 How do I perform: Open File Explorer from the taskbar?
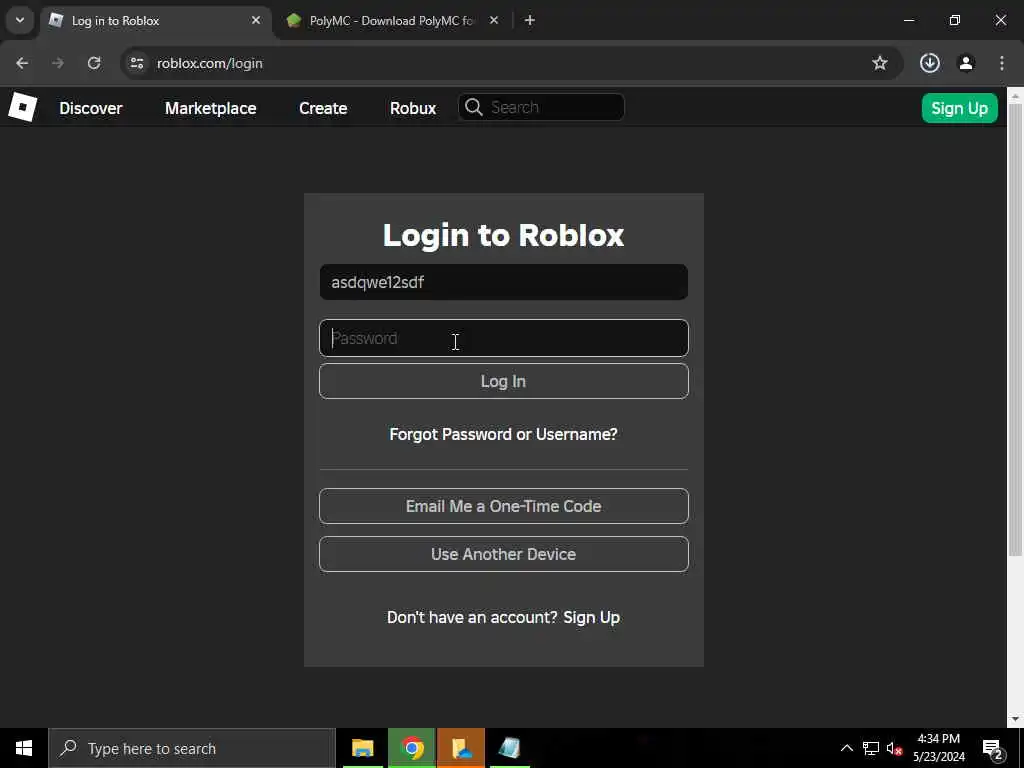coord(362,748)
